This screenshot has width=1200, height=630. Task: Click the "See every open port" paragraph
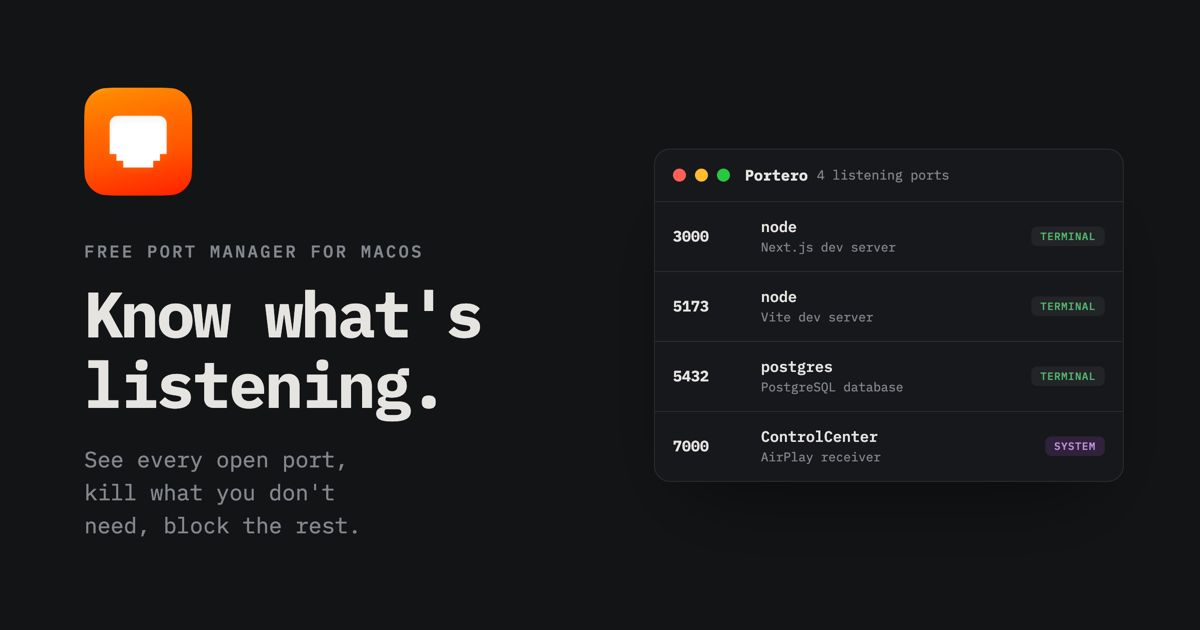(222, 493)
